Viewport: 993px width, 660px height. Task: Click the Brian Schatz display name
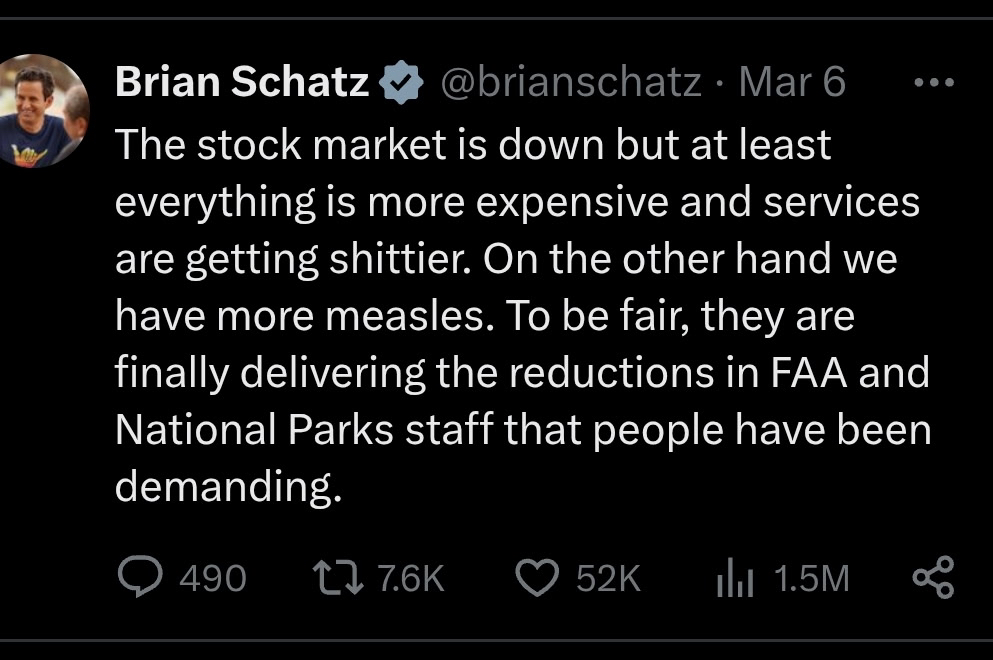point(243,83)
